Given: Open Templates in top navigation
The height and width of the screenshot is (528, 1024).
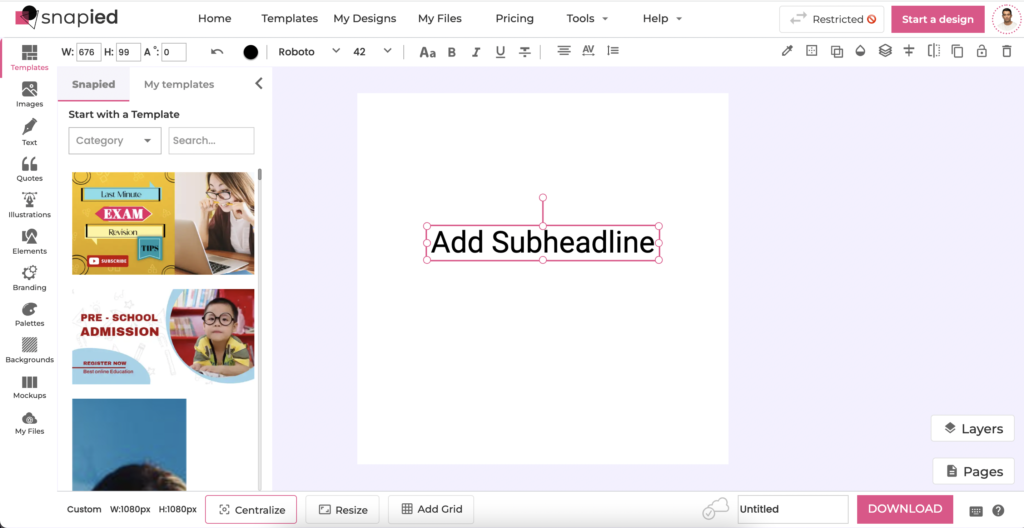Looking at the screenshot, I should coord(289,18).
